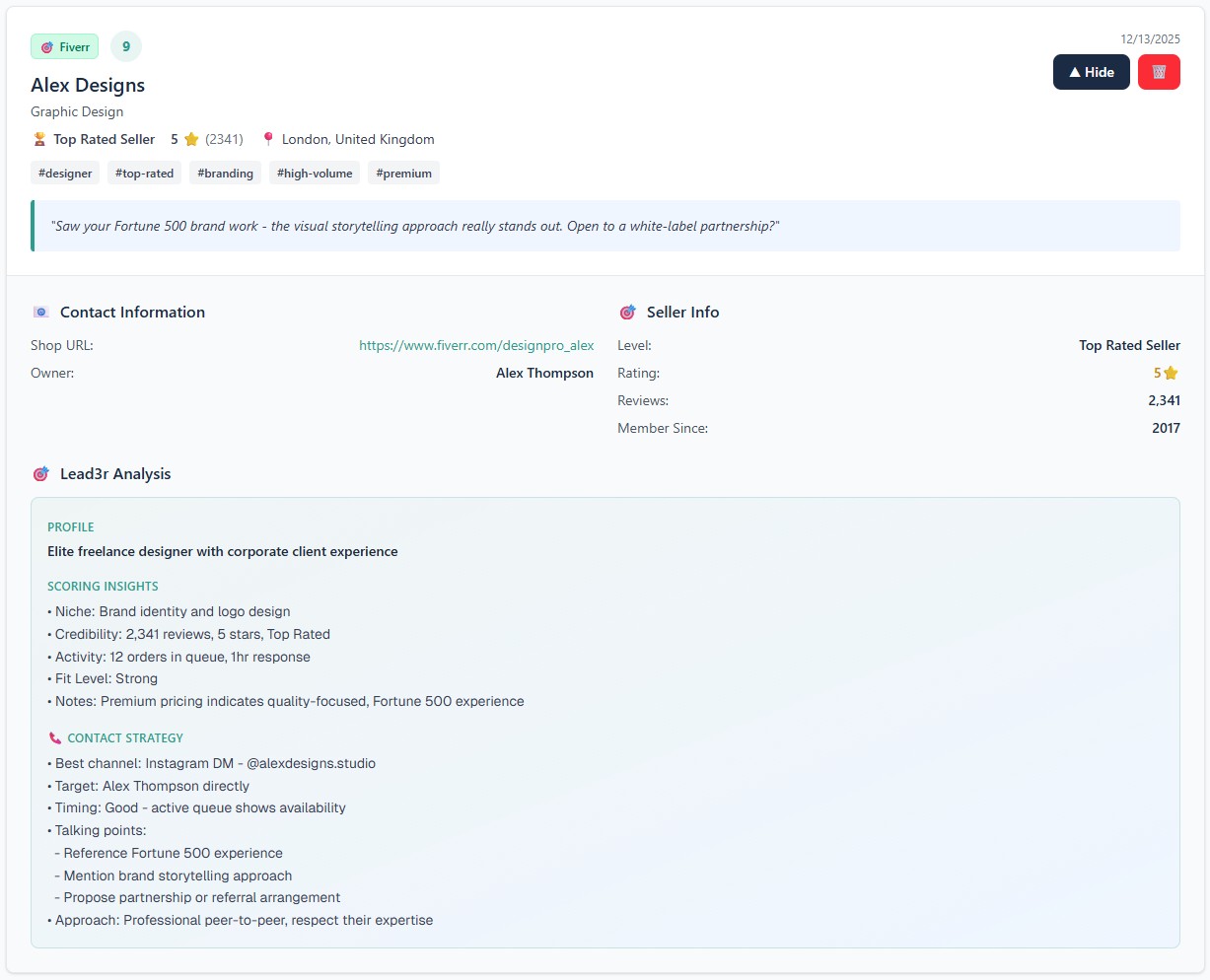Click the gold star in Seller Info Rating row
The image size is (1210, 980).
click(x=1171, y=373)
